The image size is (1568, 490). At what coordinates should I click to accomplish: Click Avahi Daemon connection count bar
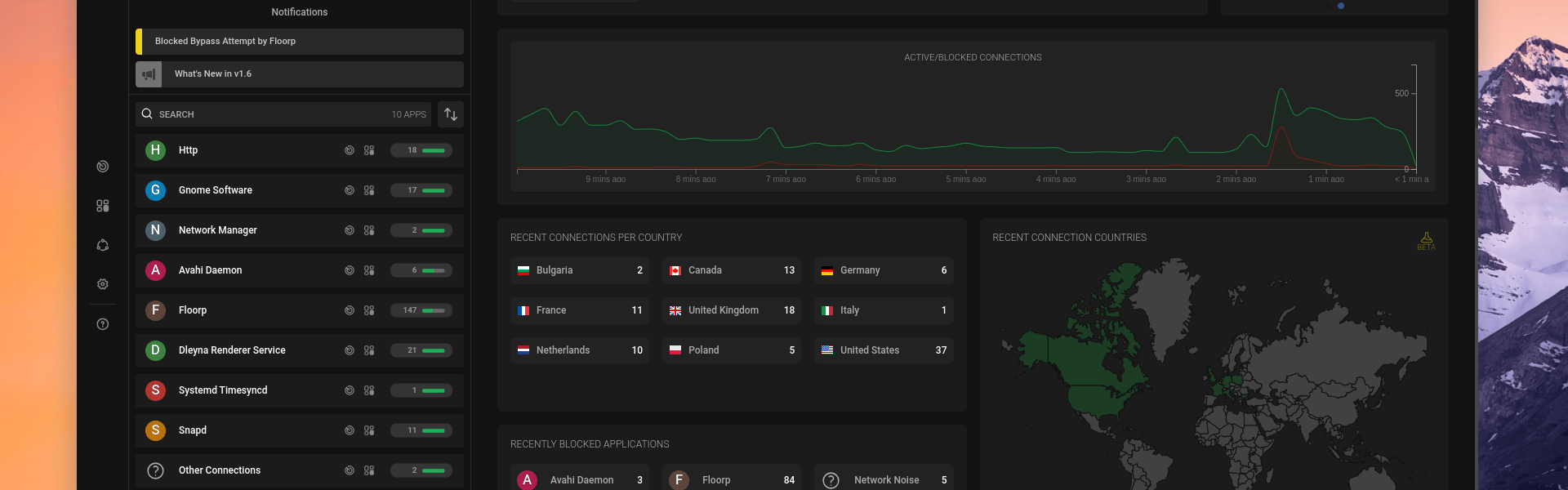(x=421, y=270)
